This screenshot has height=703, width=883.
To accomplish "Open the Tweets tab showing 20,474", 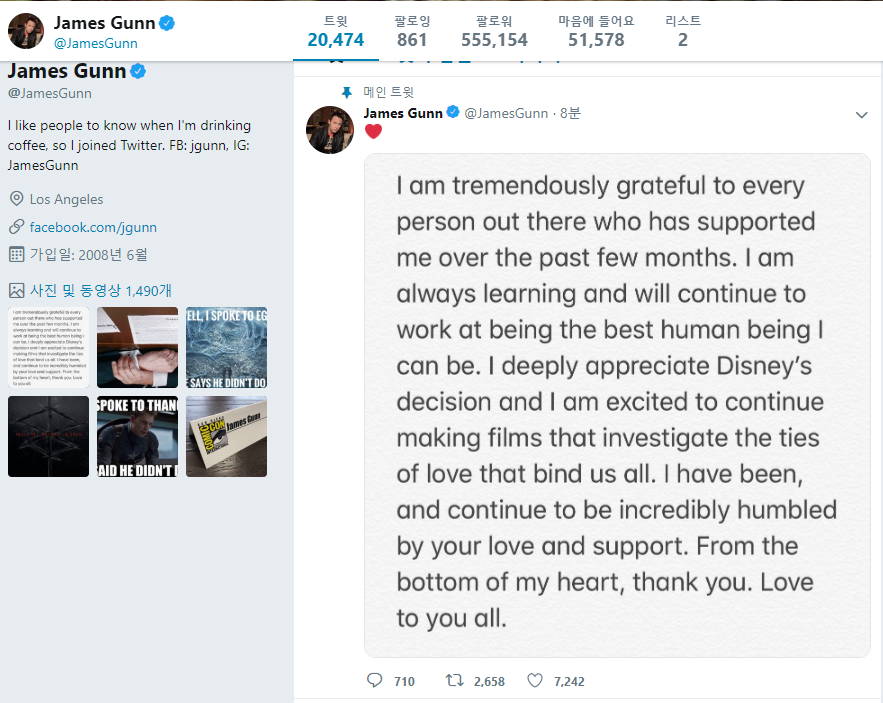I will pyautogui.click(x=336, y=32).
